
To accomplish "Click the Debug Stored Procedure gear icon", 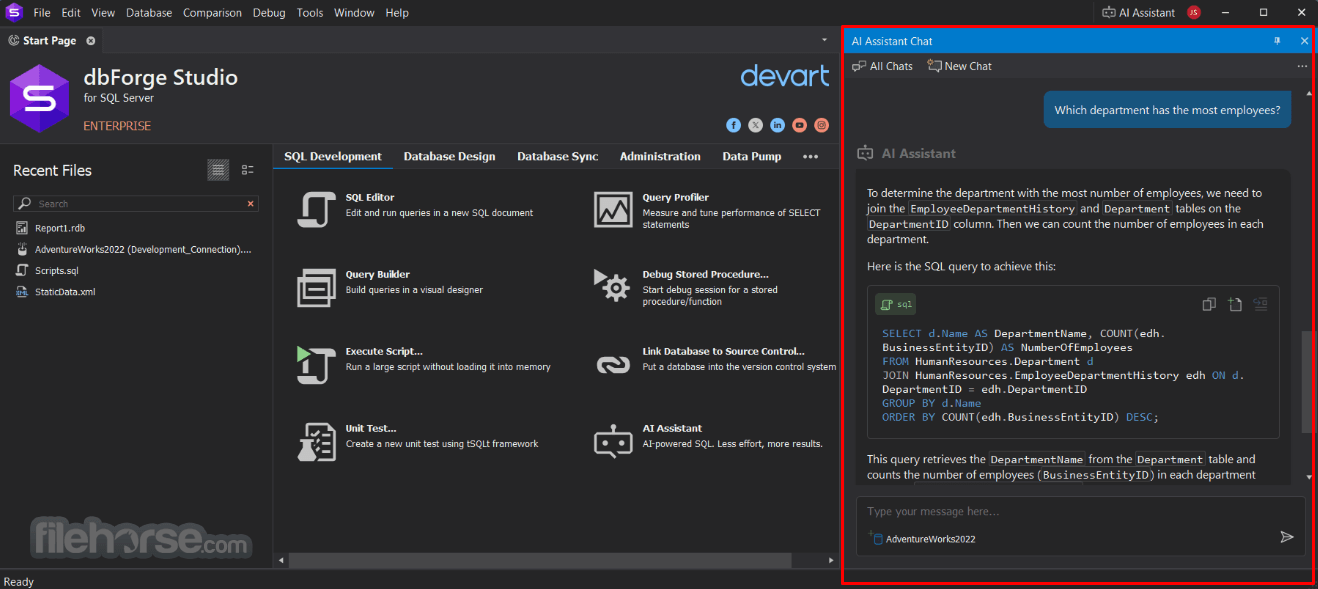I will click(613, 287).
